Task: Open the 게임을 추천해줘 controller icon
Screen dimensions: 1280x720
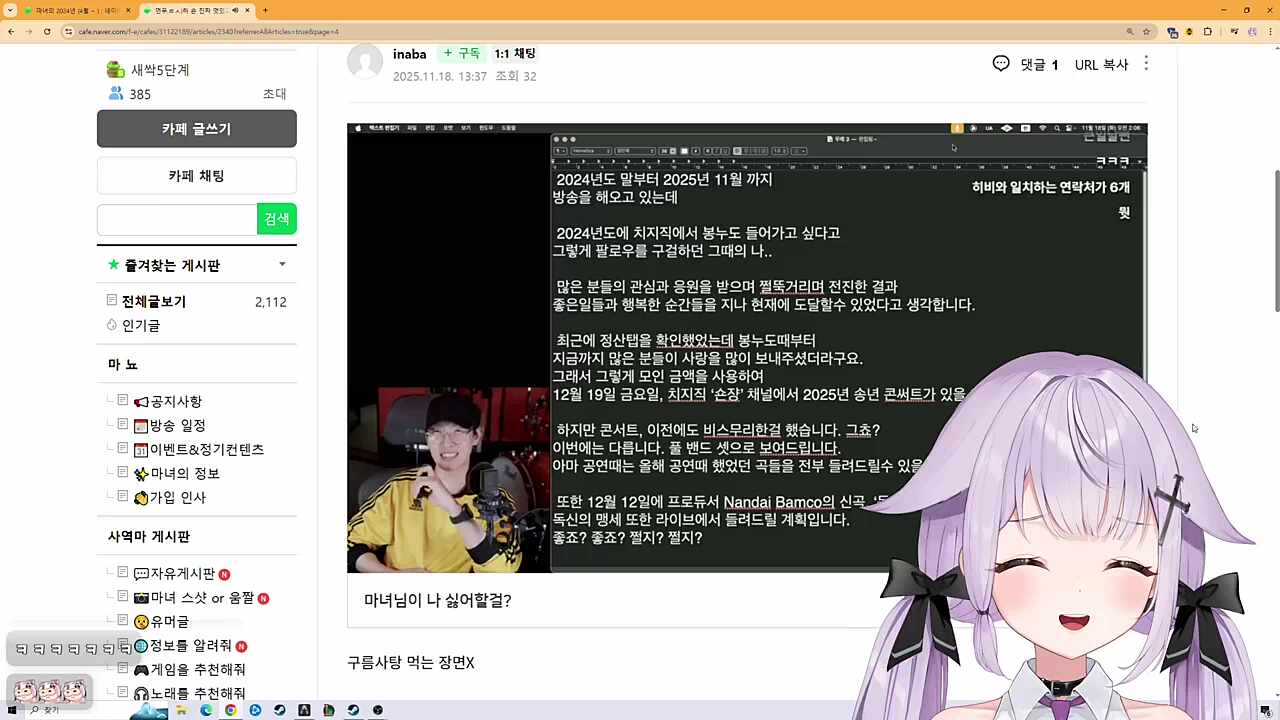Action: (x=142, y=669)
